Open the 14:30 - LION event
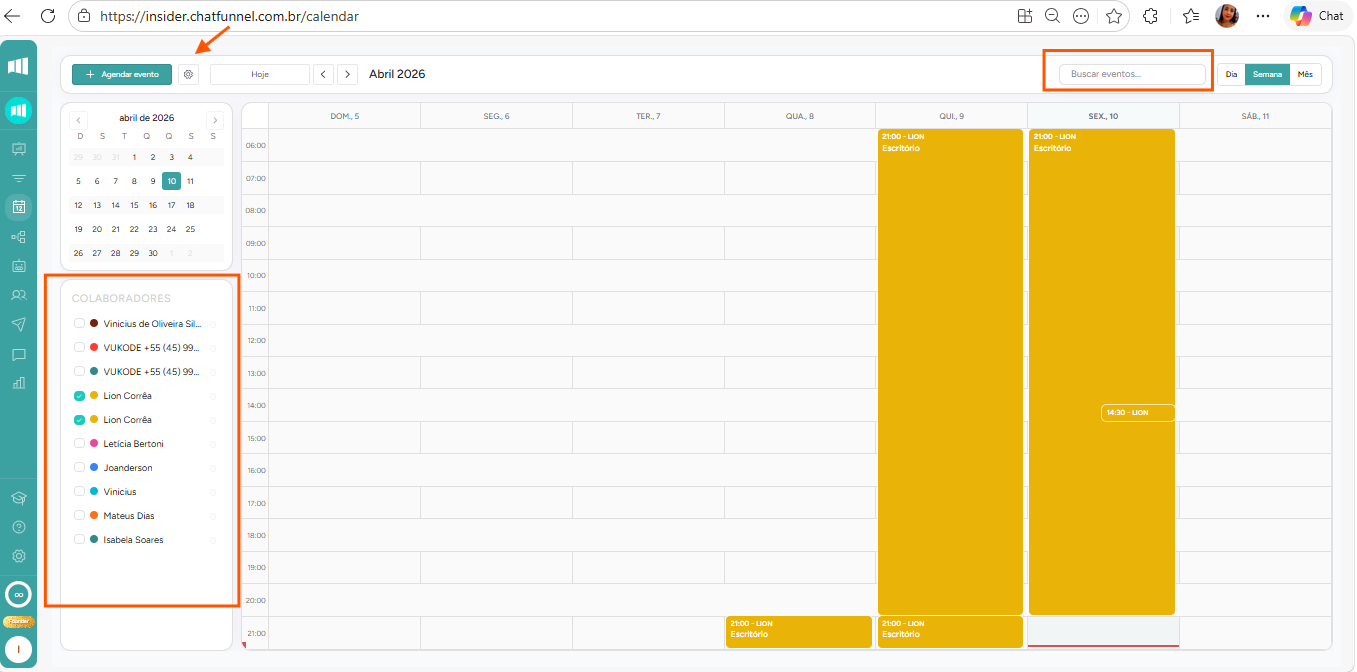Image resolution: width=1357 pixels, height=672 pixels. [1138, 413]
